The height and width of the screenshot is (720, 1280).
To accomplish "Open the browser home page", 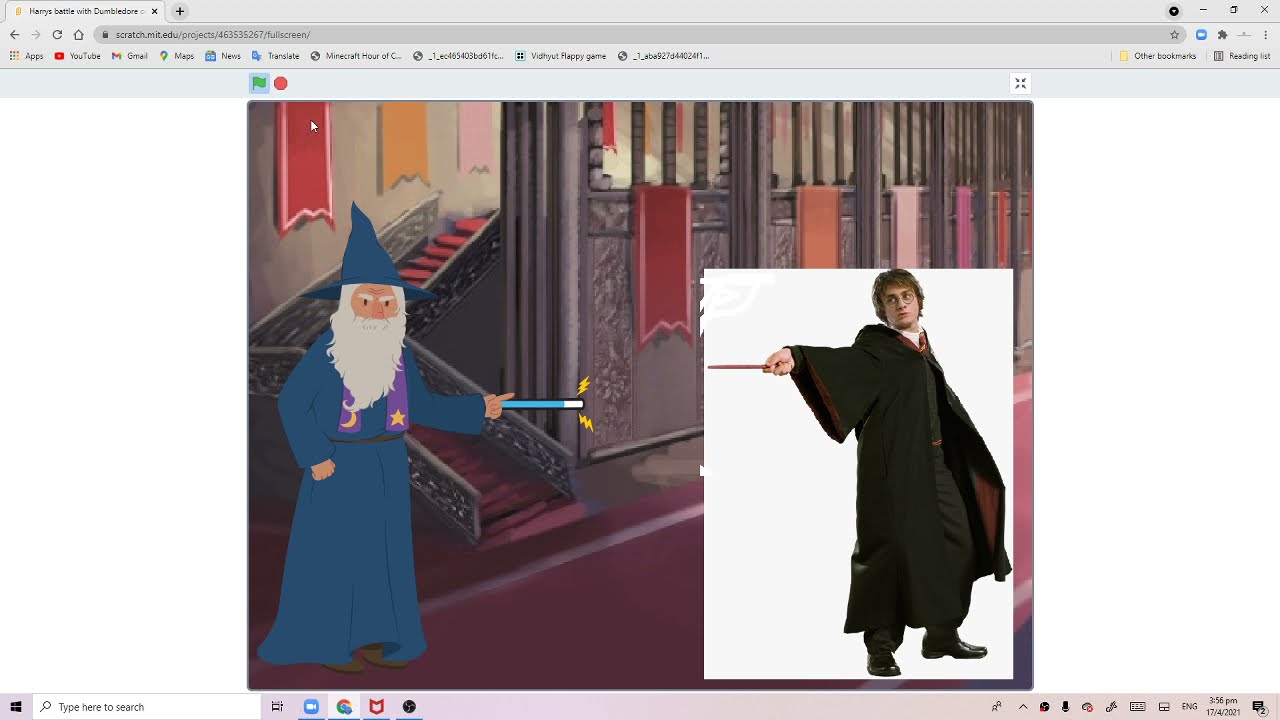I will (x=78, y=34).
